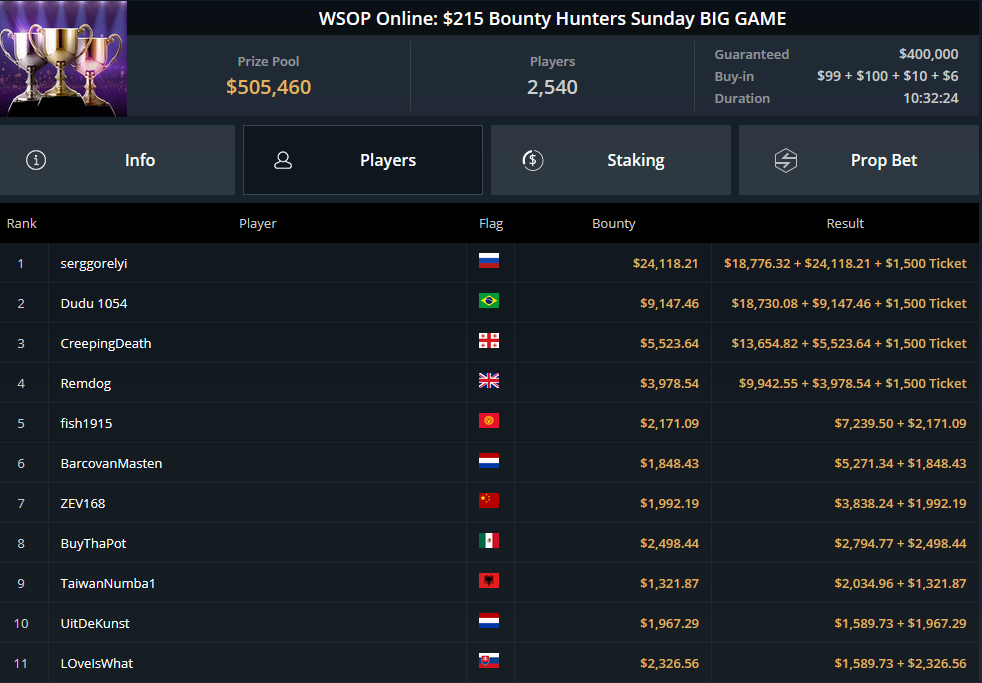This screenshot has height=683, width=982.
Task: Click the Prop Bet hexagon icon
Action: pyautogui.click(x=785, y=160)
